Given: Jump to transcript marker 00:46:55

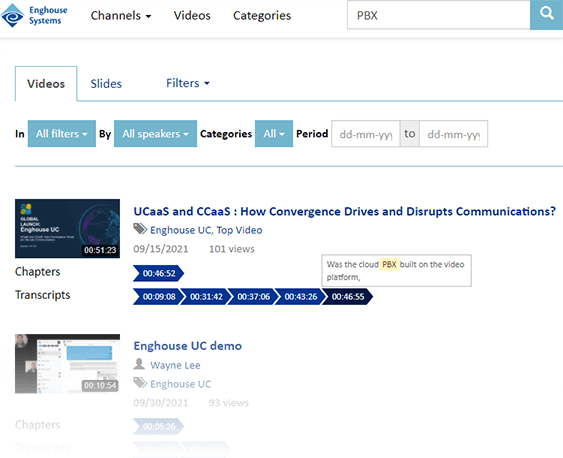Looking at the screenshot, I should (x=348, y=297).
